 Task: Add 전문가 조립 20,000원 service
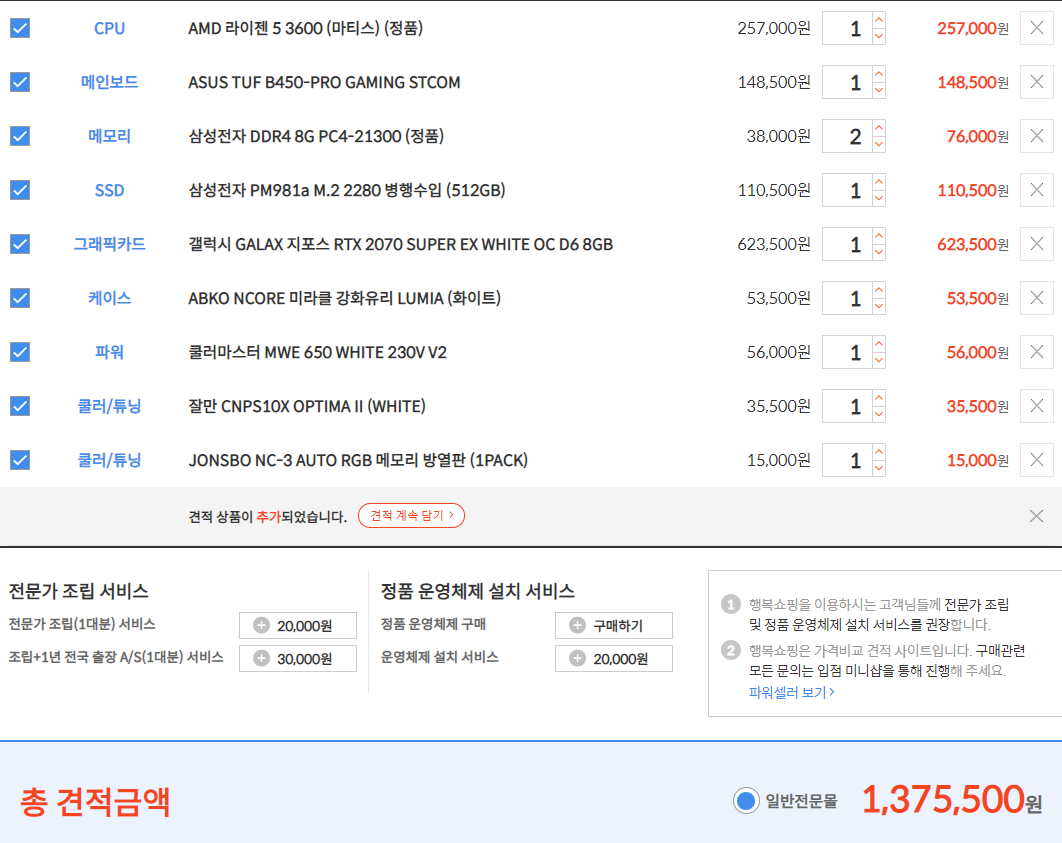click(x=298, y=626)
